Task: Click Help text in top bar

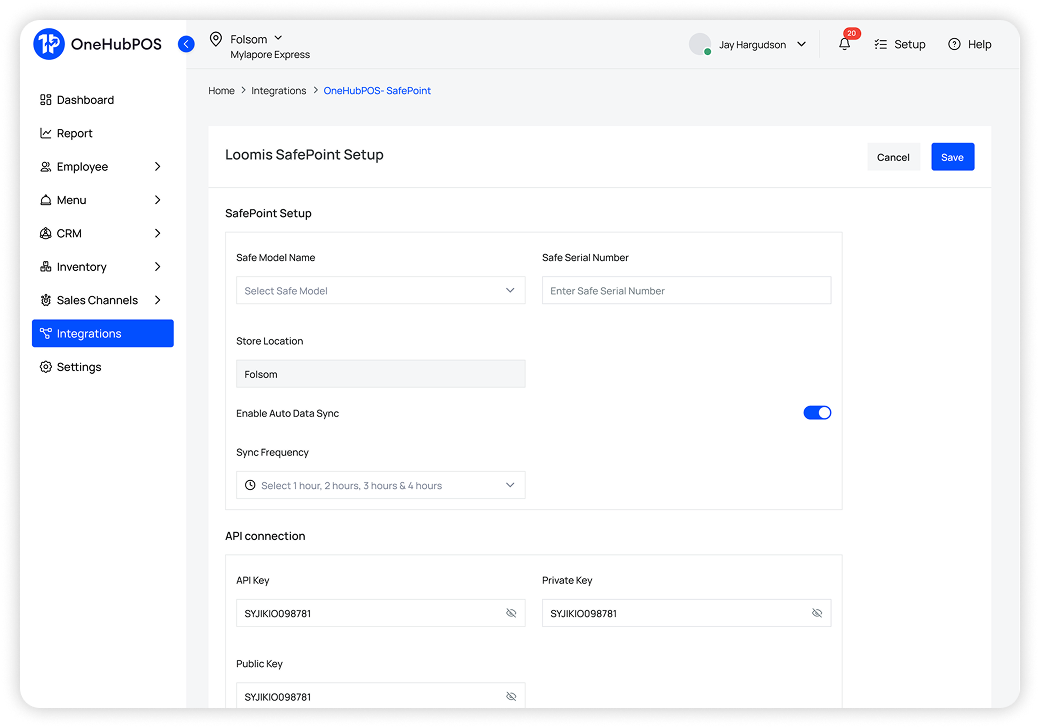Action: tap(980, 44)
